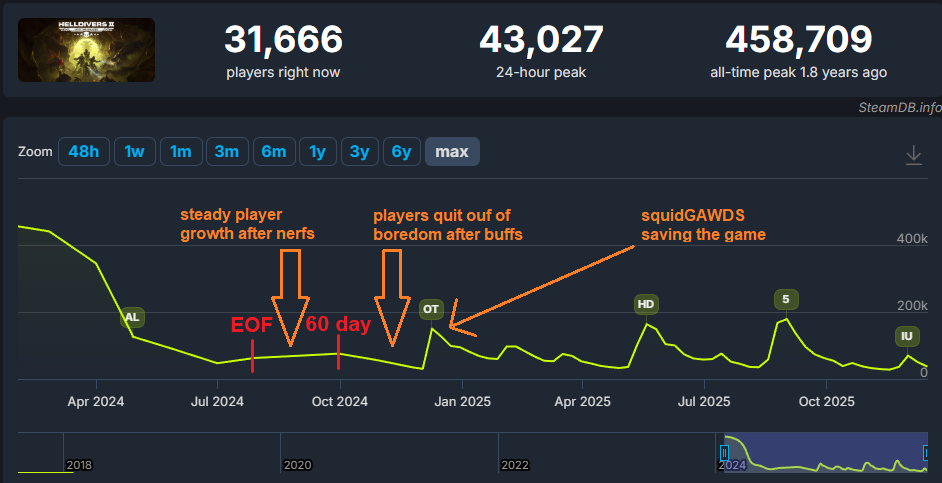The height and width of the screenshot is (483, 942).
Task: Click the AL event marker on chart
Action: pyautogui.click(x=132, y=317)
